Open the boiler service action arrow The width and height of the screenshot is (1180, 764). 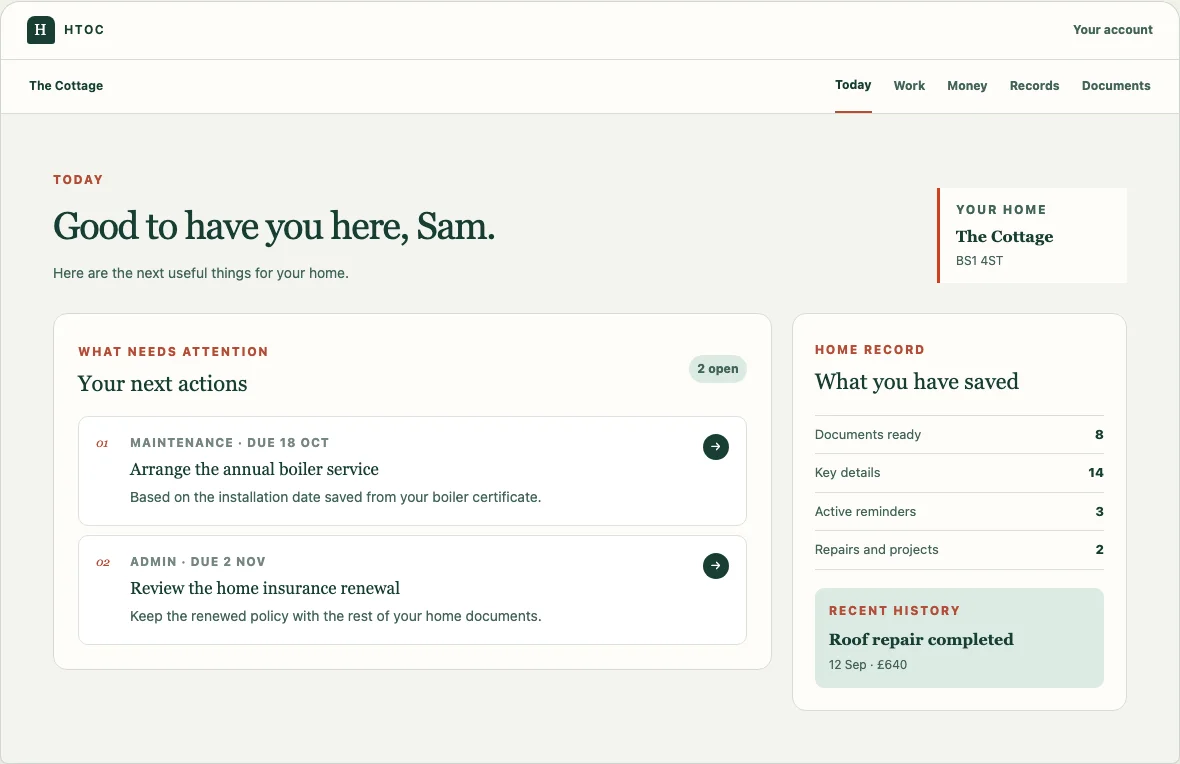pos(716,446)
